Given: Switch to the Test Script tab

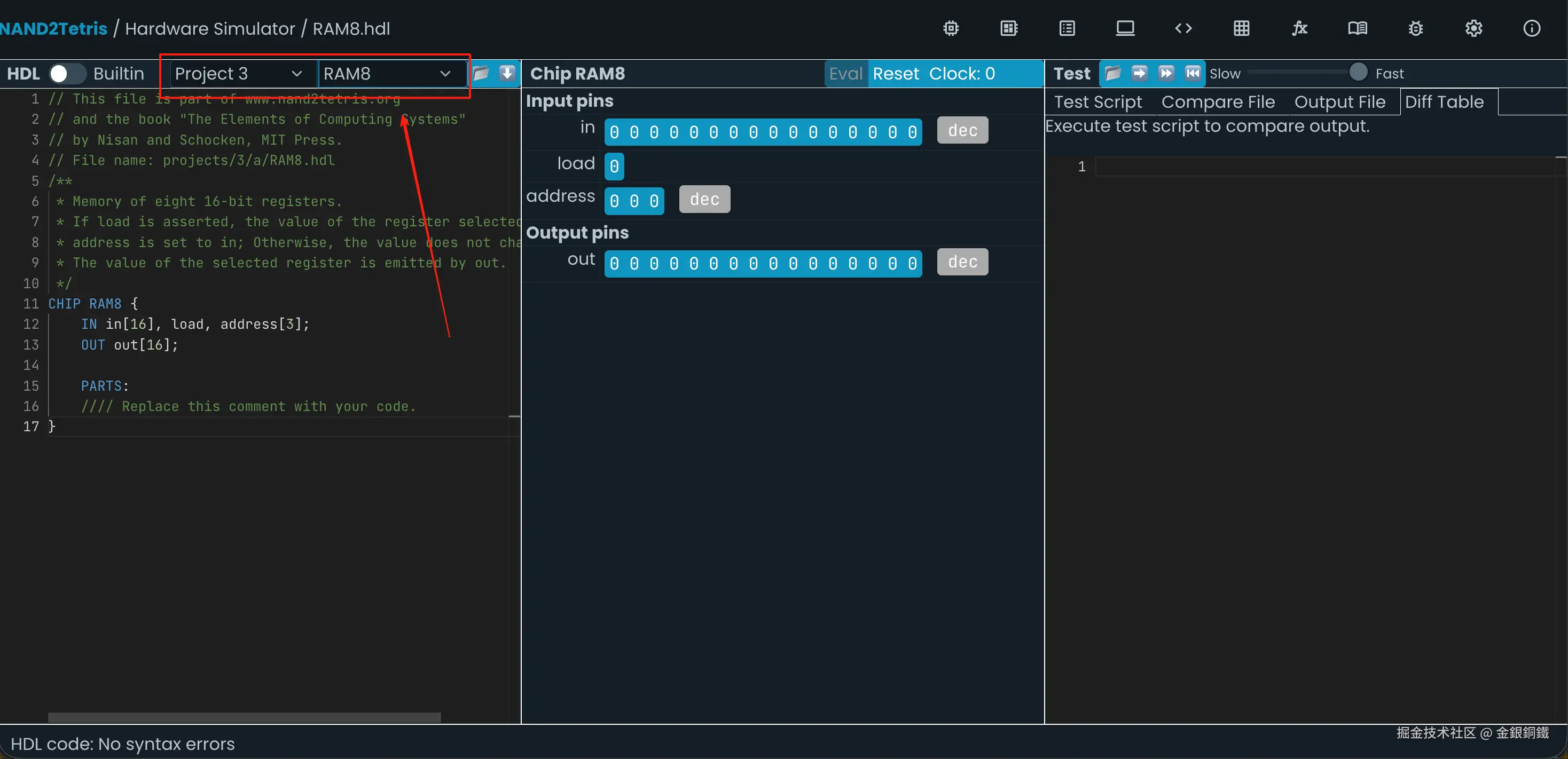Looking at the screenshot, I should point(1097,102).
